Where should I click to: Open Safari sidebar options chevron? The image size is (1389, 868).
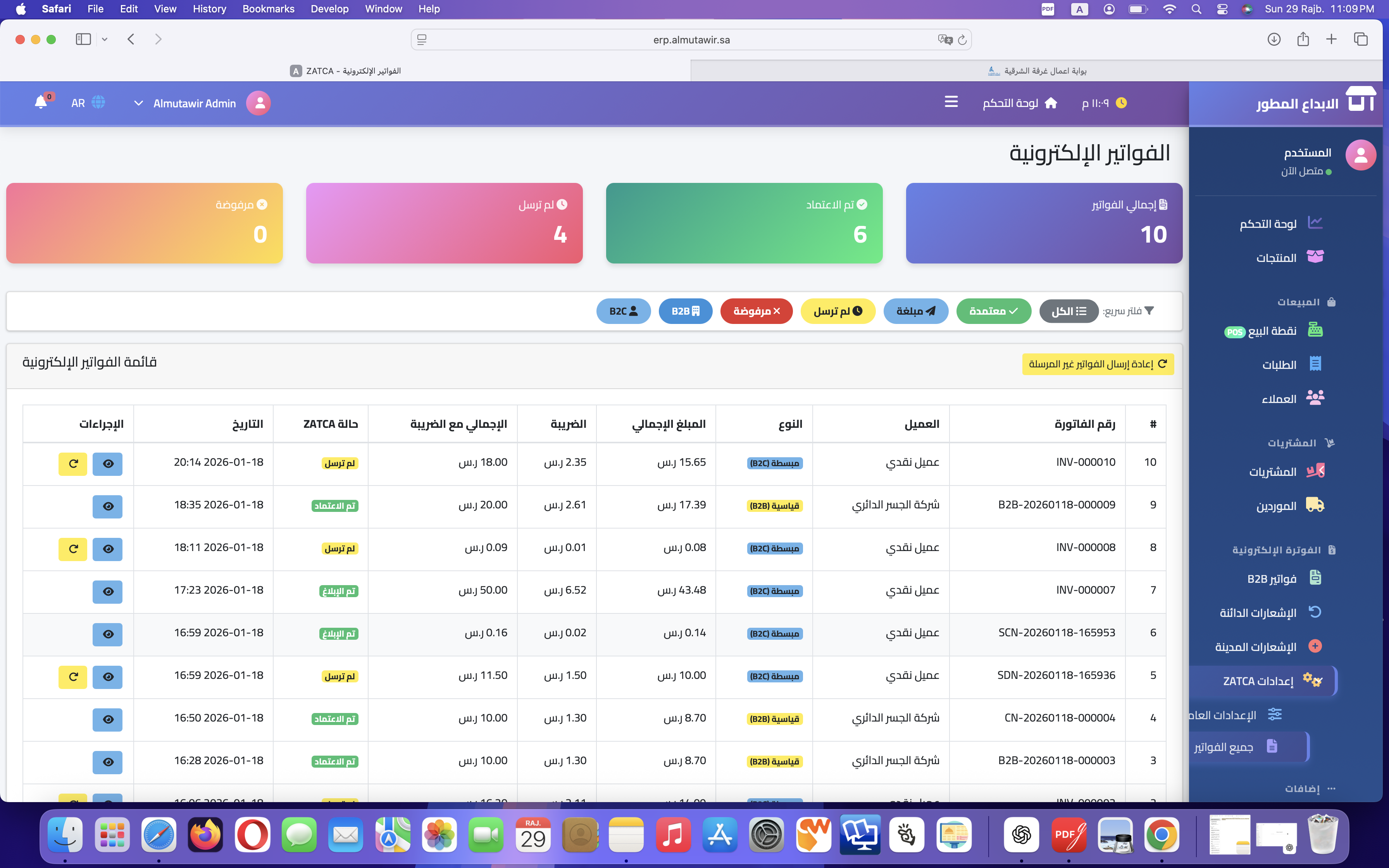(105, 40)
